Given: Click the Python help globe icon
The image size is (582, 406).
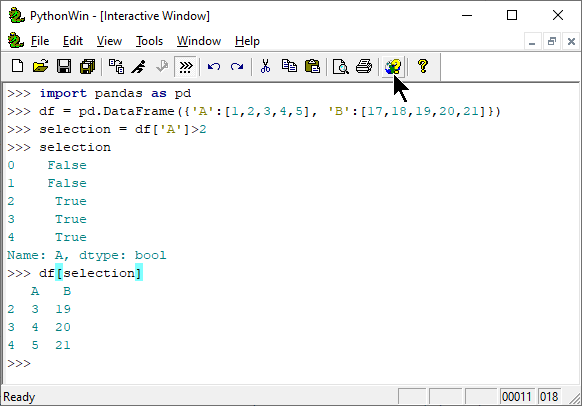Looking at the screenshot, I should pos(393,67).
